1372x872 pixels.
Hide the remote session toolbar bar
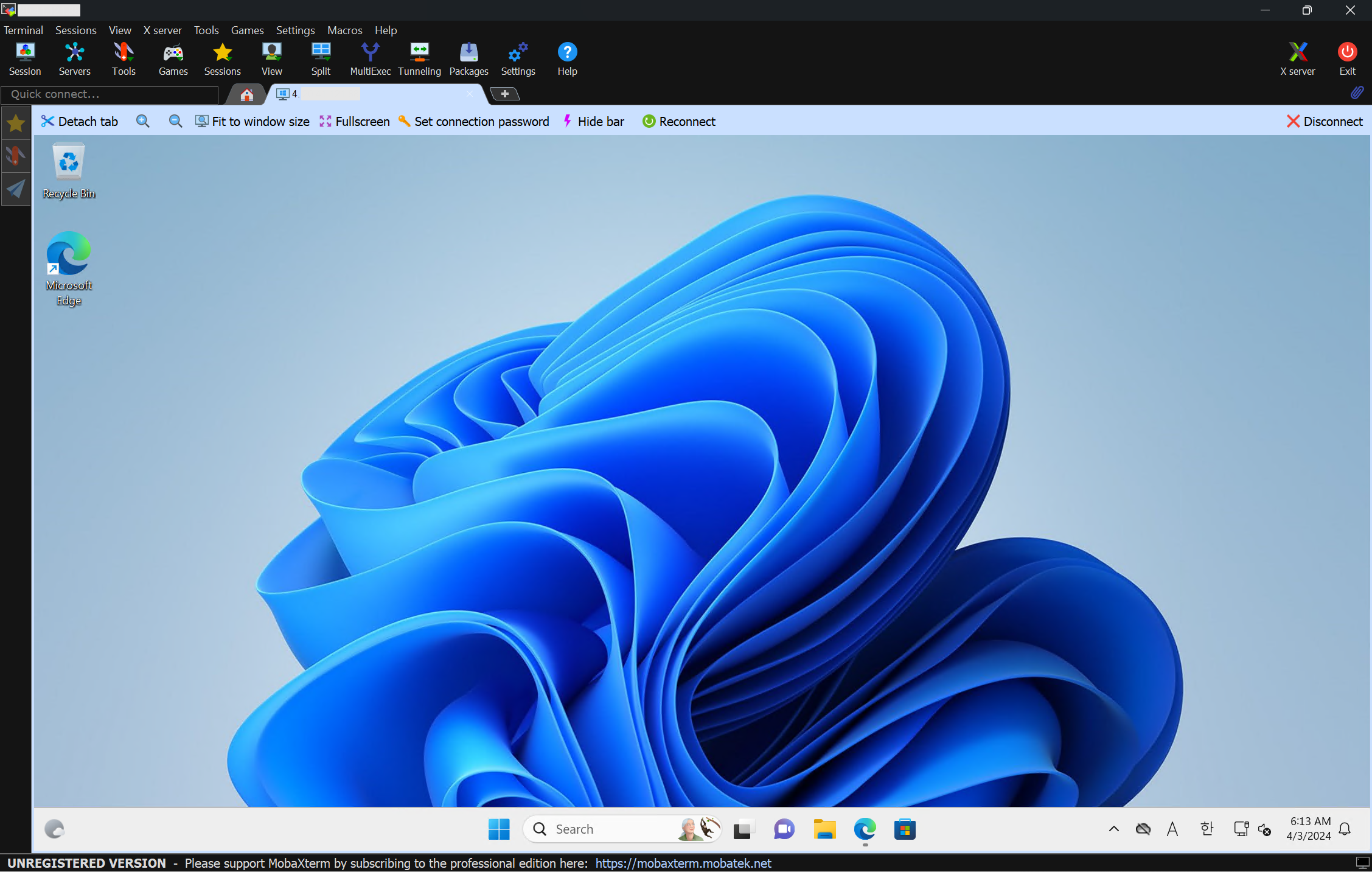(x=593, y=121)
